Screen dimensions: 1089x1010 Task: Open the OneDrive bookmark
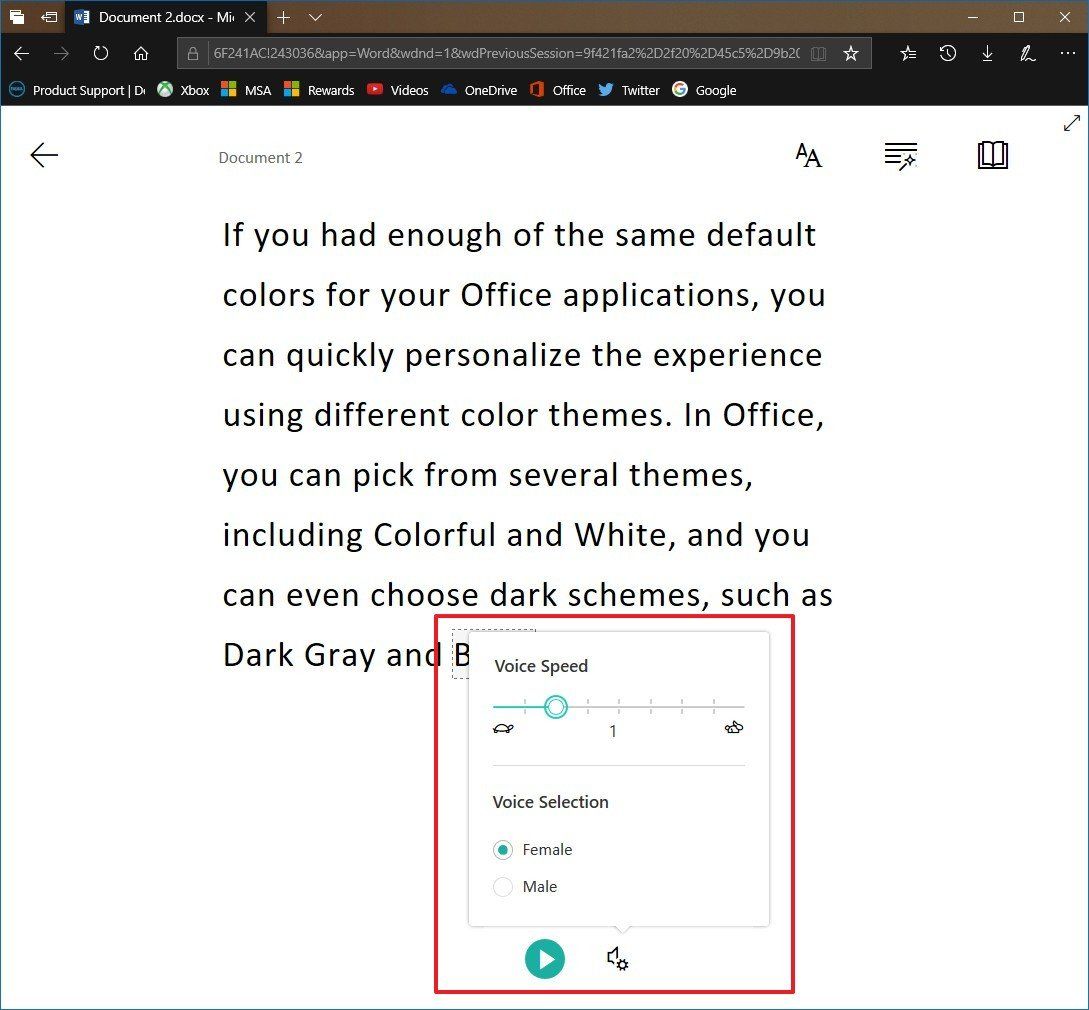(479, 90)
